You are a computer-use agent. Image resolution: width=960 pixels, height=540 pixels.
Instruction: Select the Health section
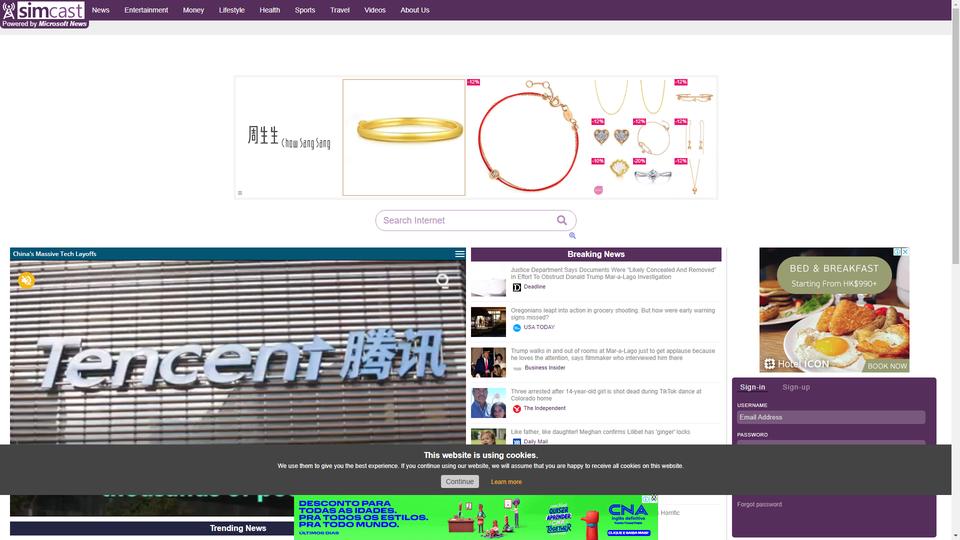269,10
